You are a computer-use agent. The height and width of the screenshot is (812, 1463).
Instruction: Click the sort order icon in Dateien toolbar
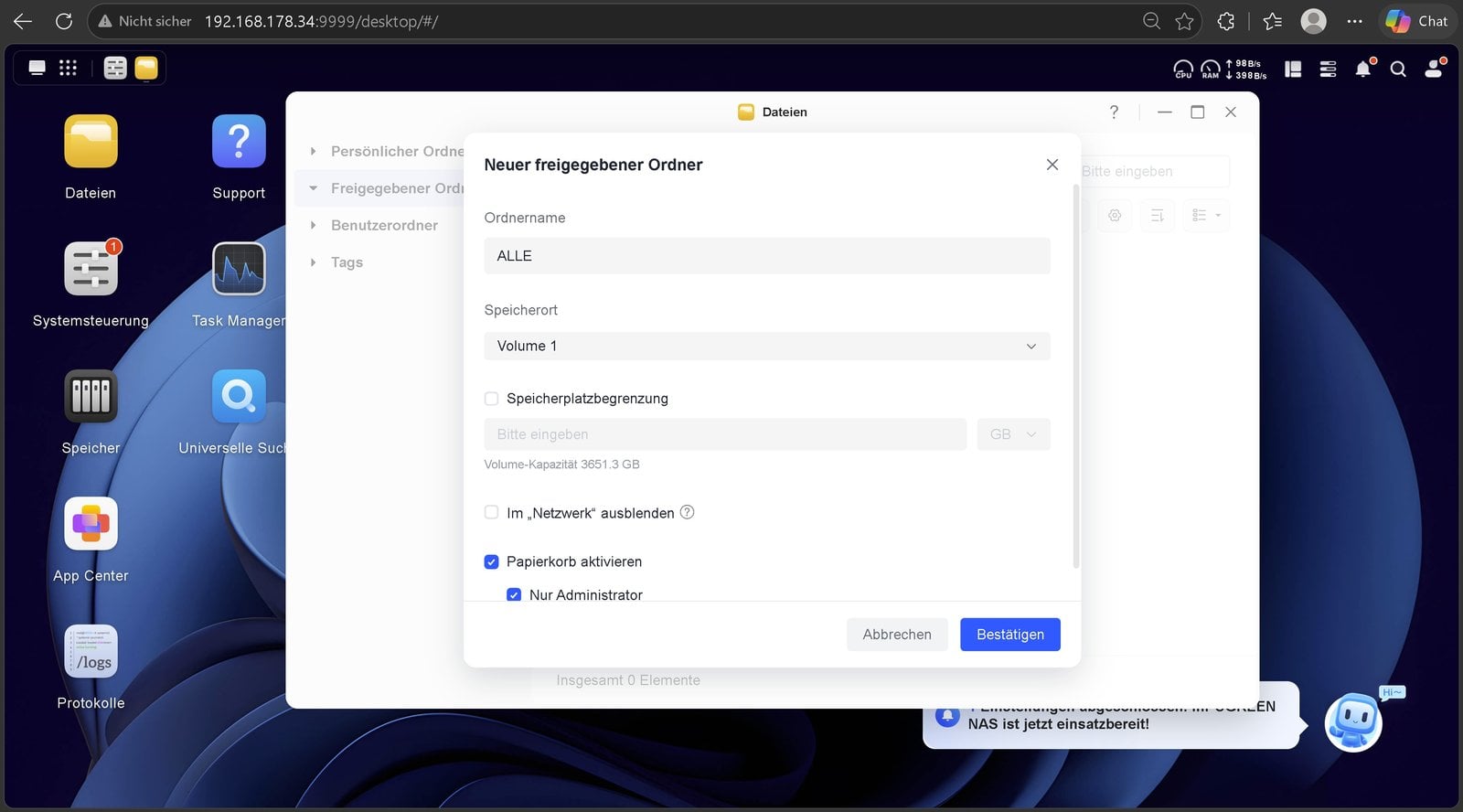(1158, 216)
